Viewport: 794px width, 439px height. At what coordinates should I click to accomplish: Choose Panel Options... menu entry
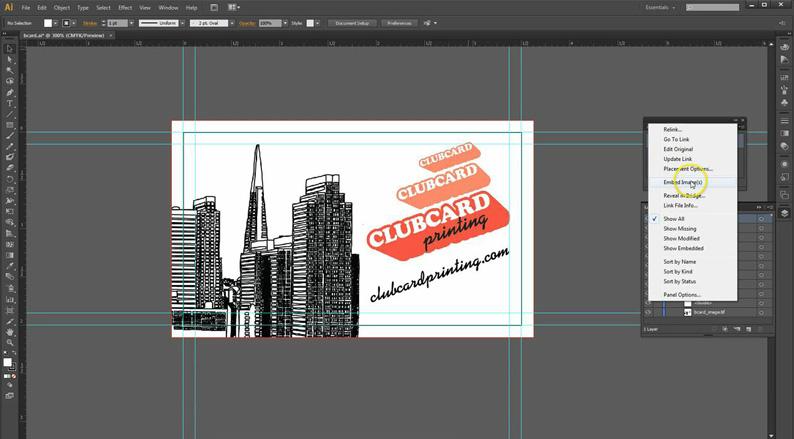click(x=682, y=295)
